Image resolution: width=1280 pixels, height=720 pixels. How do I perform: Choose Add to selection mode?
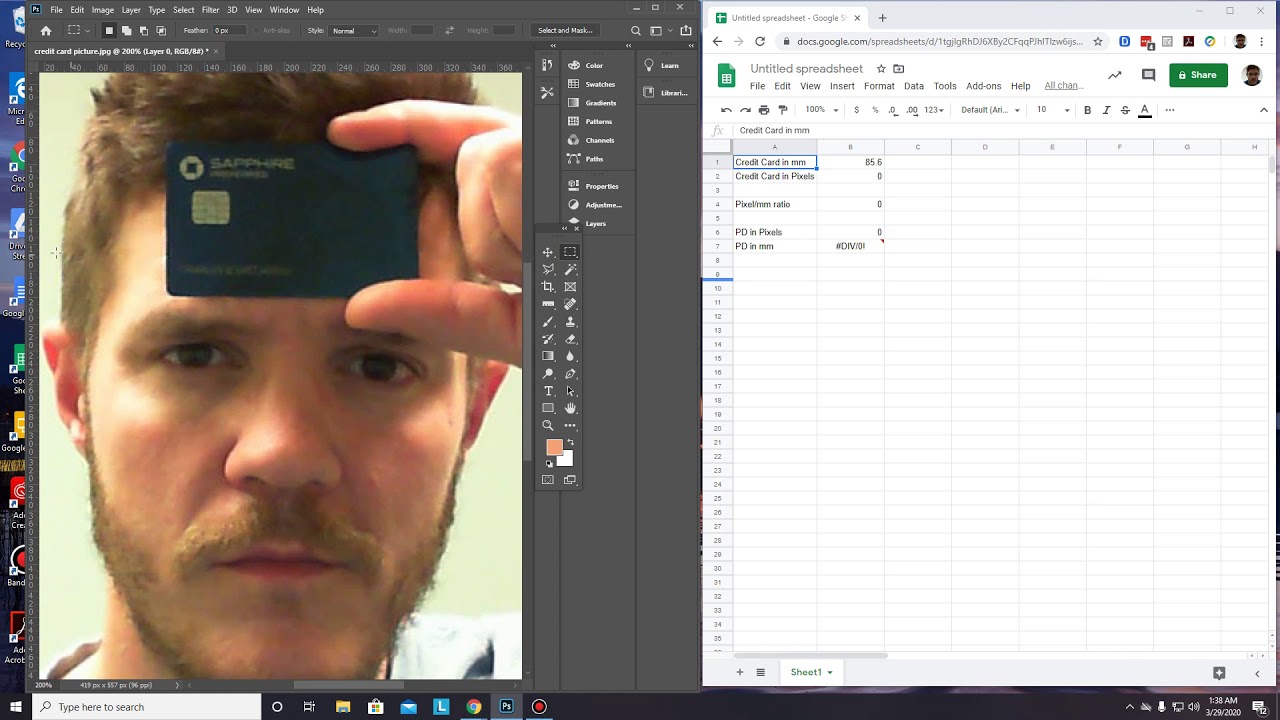(x=126, y=31)
